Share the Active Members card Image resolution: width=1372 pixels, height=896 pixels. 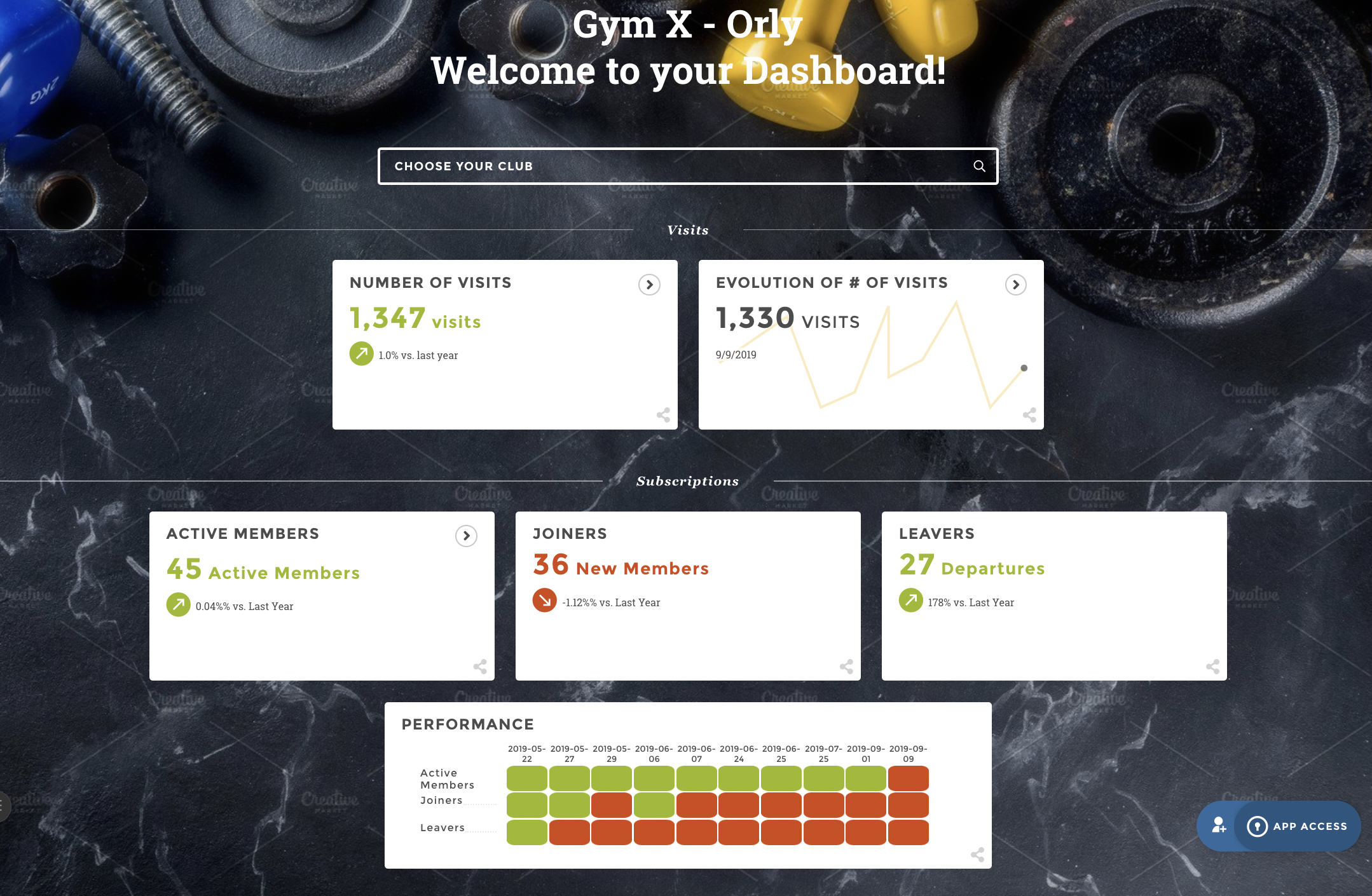click(480, 667)
